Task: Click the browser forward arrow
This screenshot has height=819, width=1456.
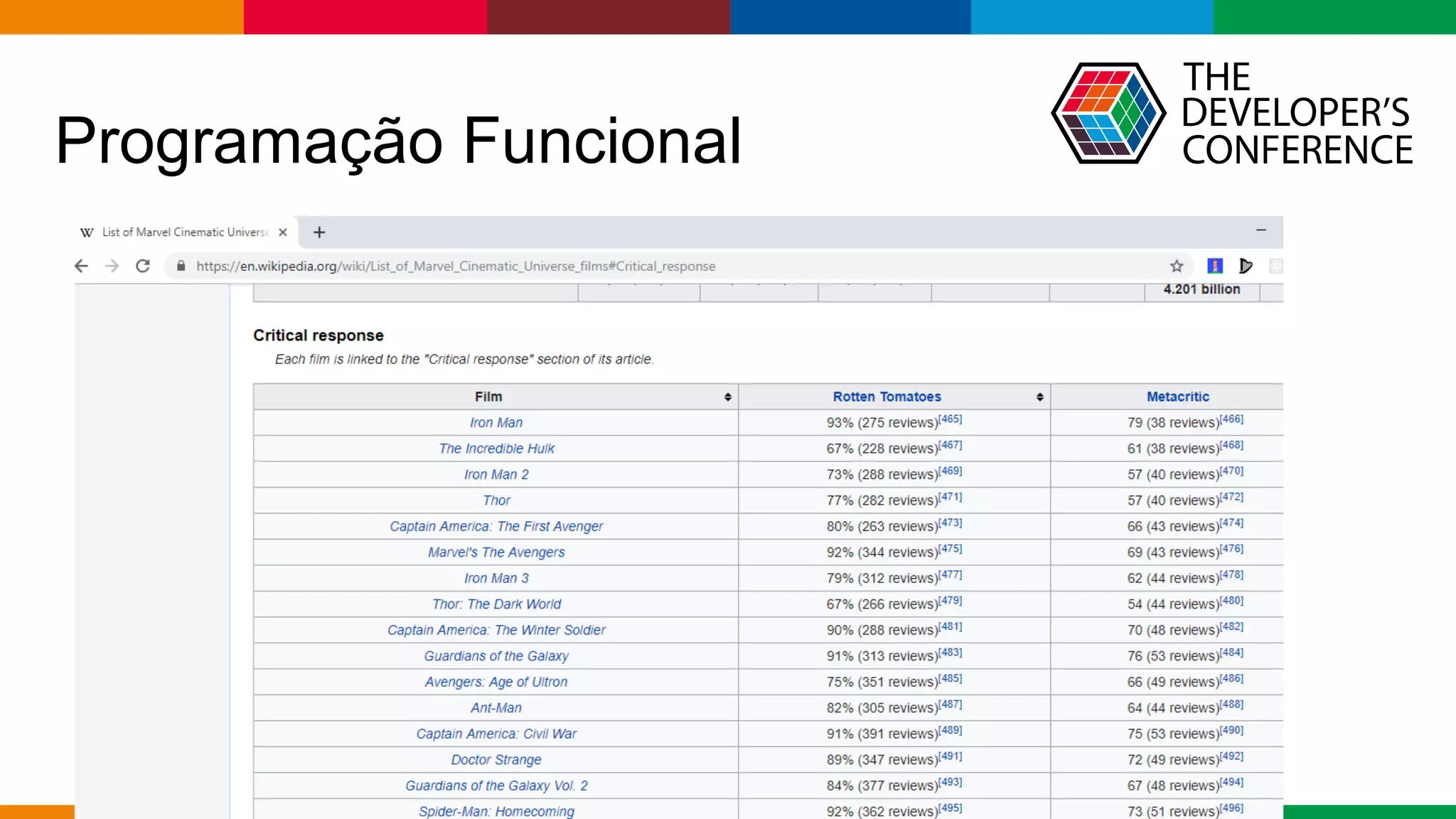Action: [112, 266]
